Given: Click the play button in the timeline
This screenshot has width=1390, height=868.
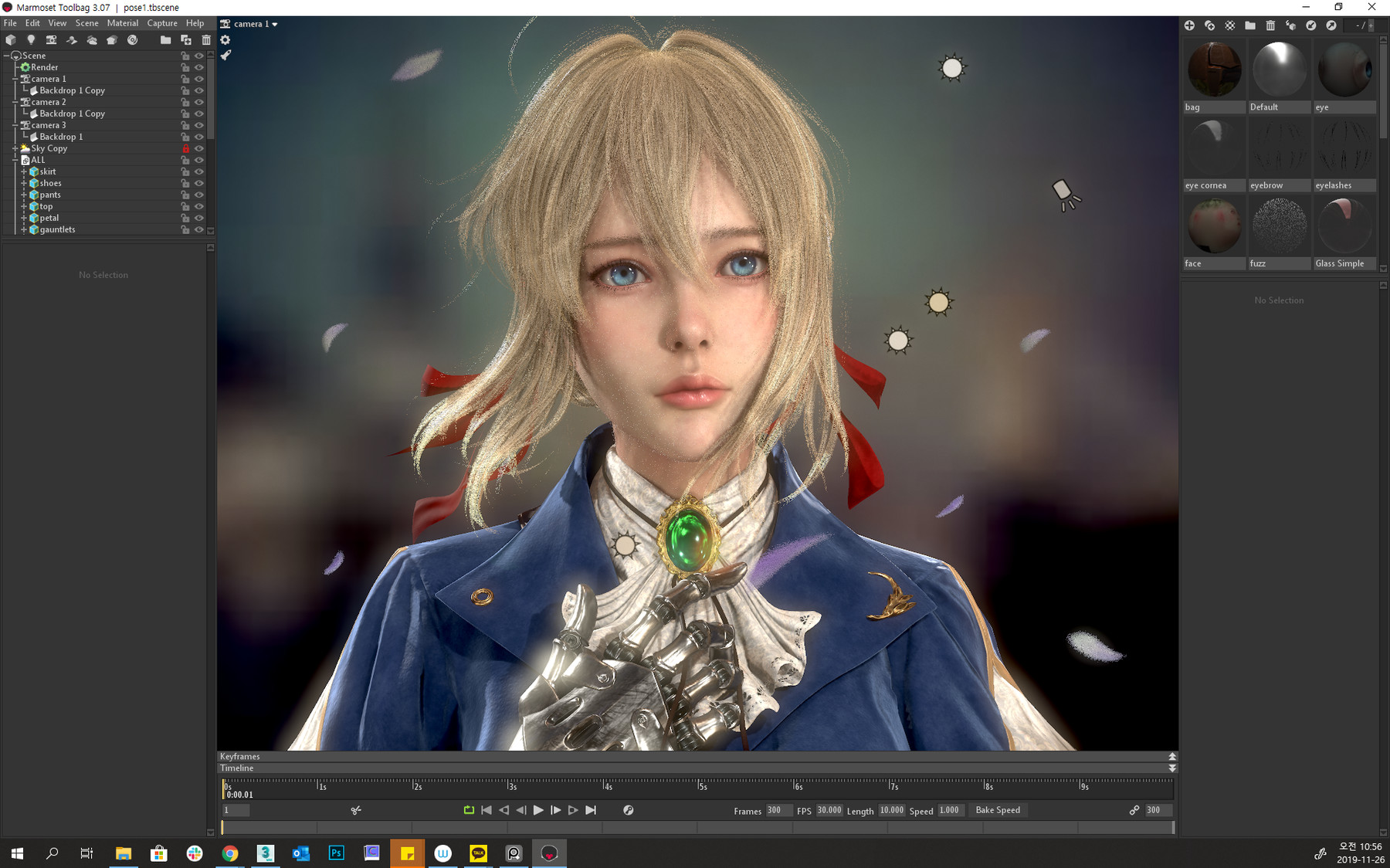Looking at the screenshot, I should pos(538,810).
